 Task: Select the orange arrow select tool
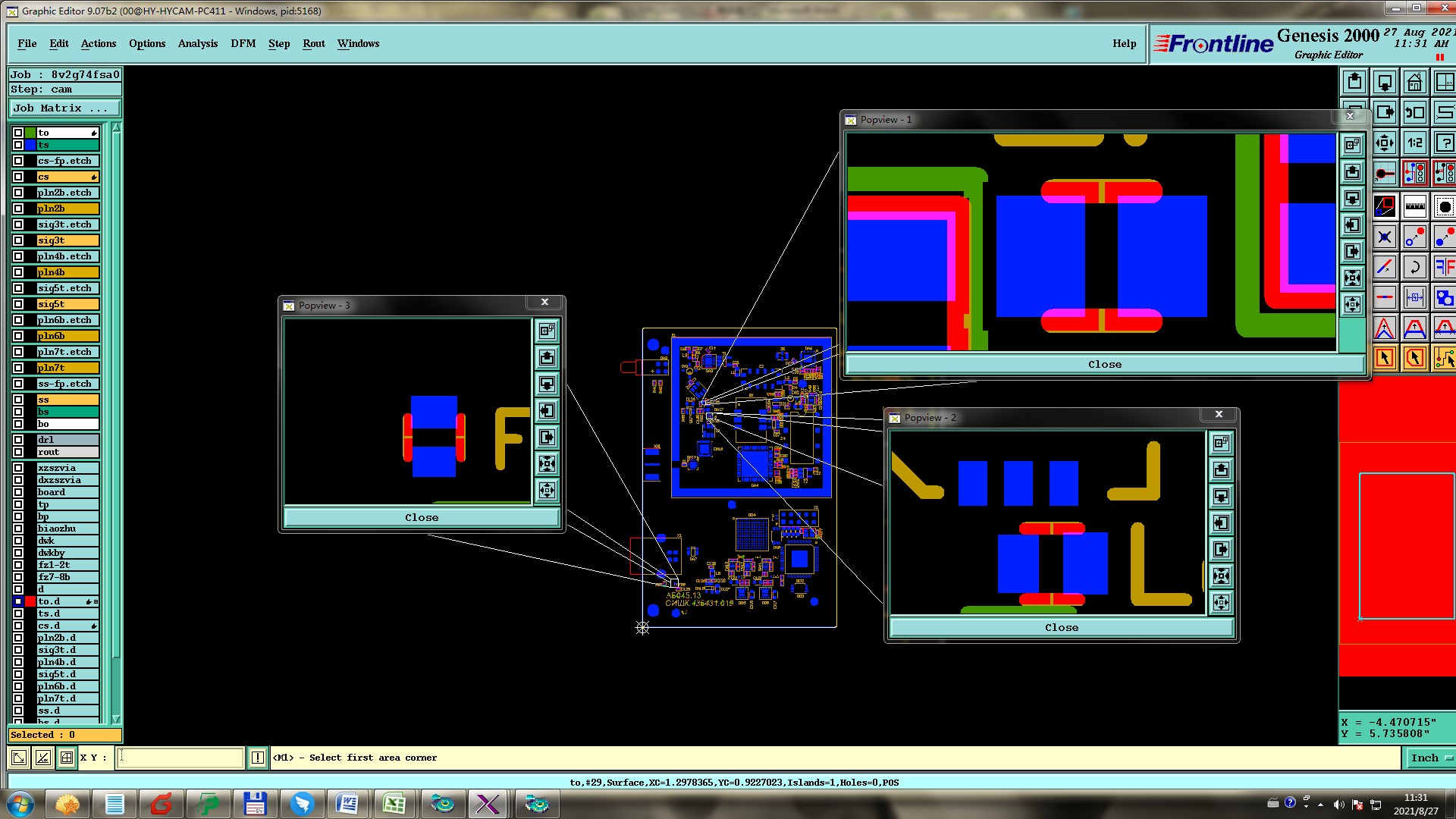click(x=1385, y=358)
